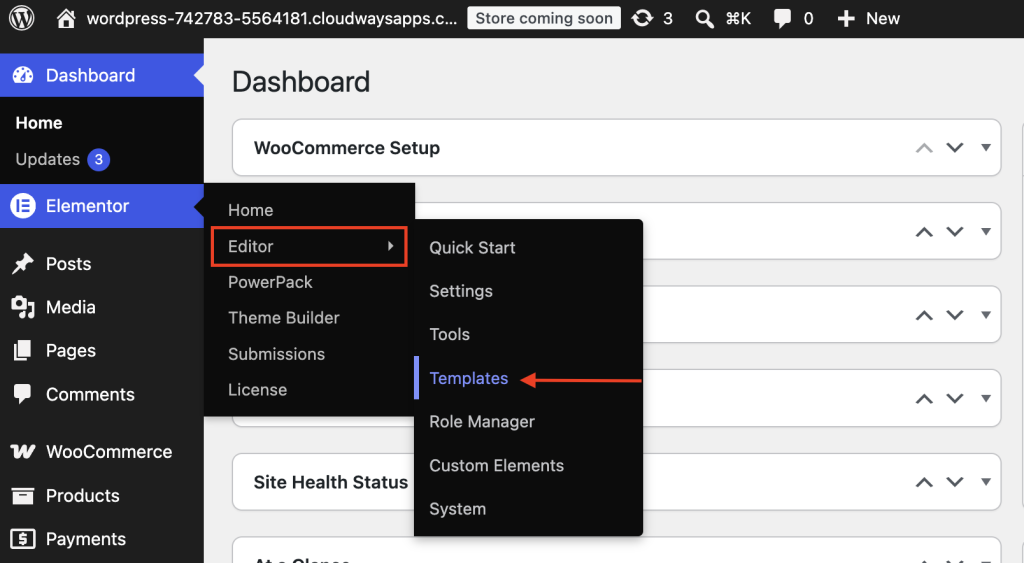The width and height of the screenshot is (1024, 563).
Task: Open Theme Builder
Action: tap(284, 318)
